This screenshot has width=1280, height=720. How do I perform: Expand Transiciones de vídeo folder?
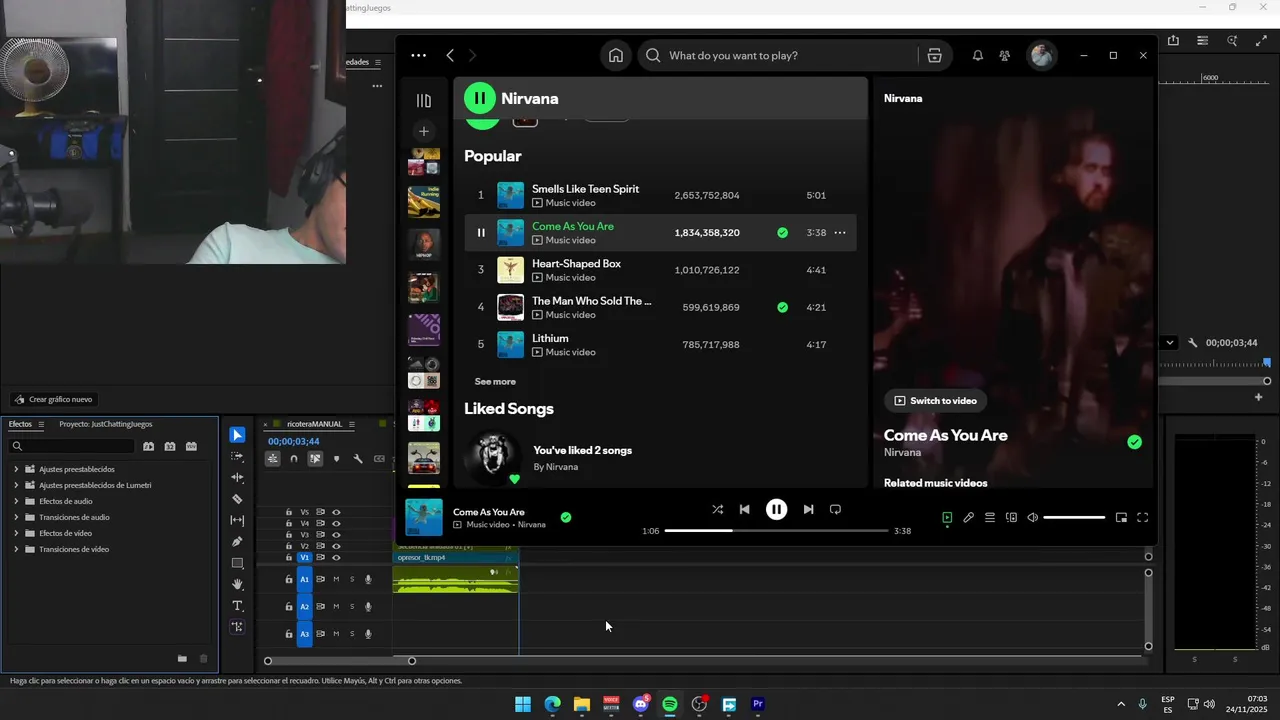click(16, 549)
